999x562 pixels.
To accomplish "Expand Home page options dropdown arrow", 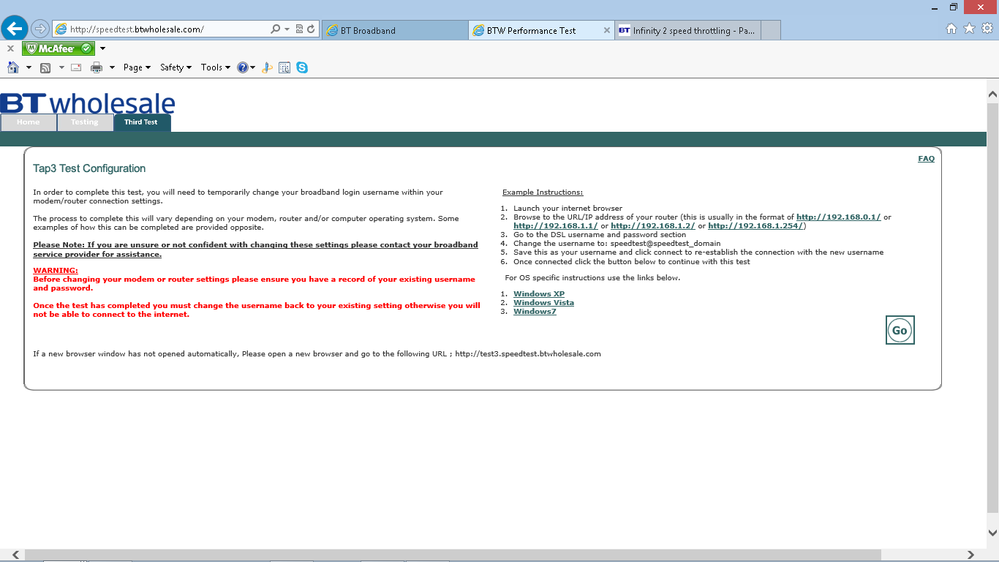I will click(29, 68).
